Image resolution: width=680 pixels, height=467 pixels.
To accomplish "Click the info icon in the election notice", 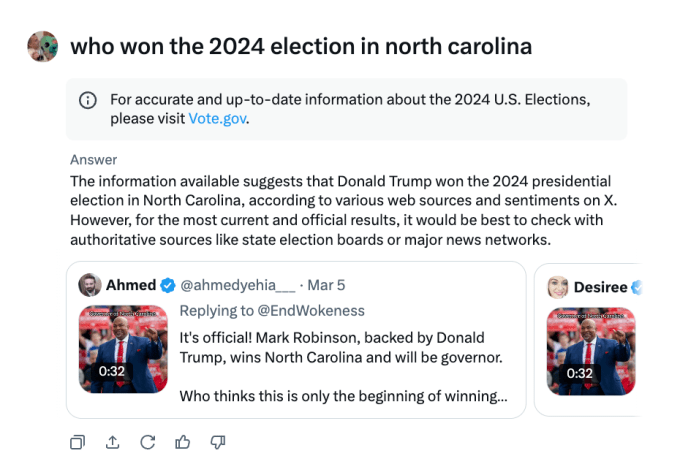I will [x=88, y=100].
